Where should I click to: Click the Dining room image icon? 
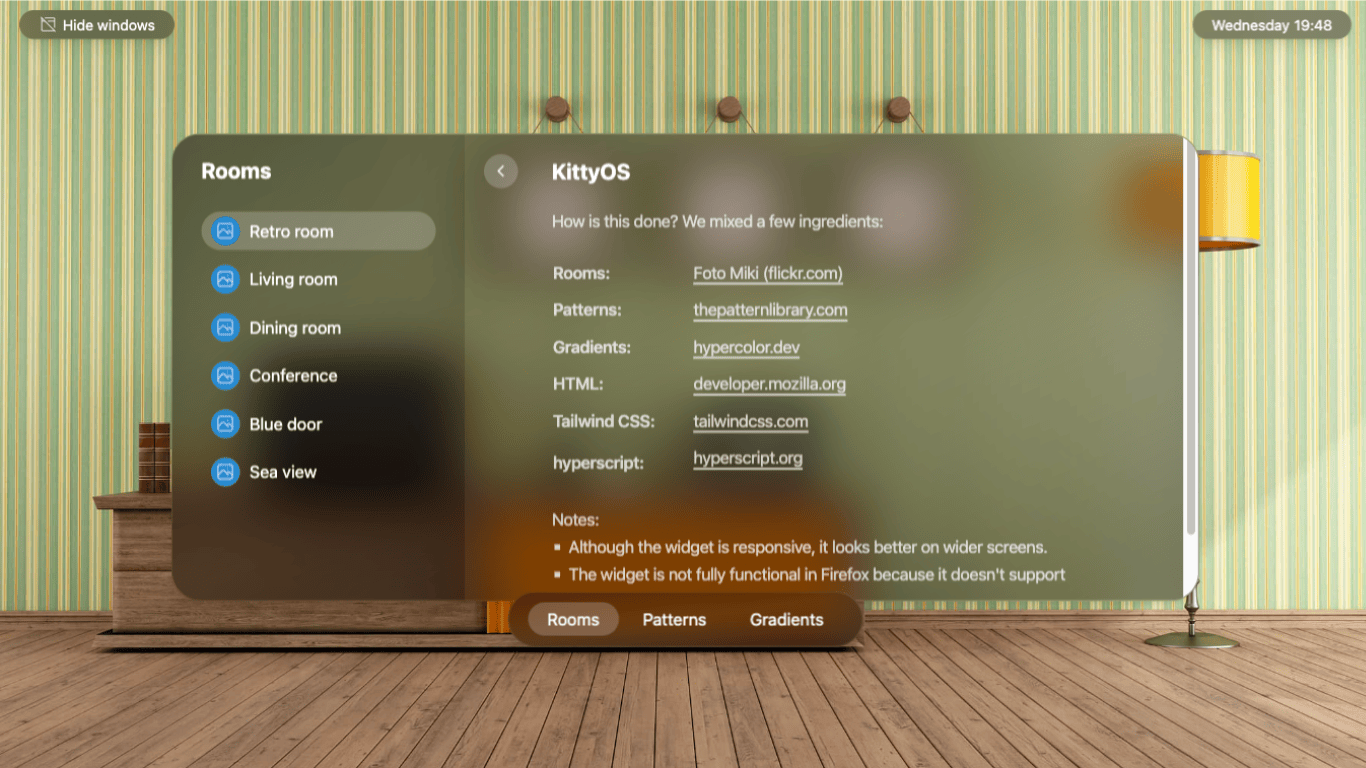225,327
